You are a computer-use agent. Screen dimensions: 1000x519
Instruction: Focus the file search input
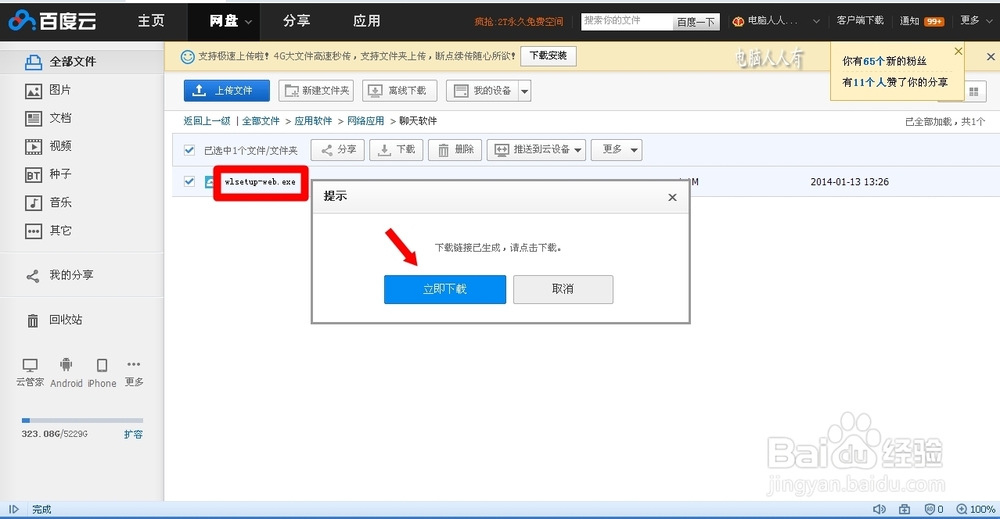(x=628, y=21)
